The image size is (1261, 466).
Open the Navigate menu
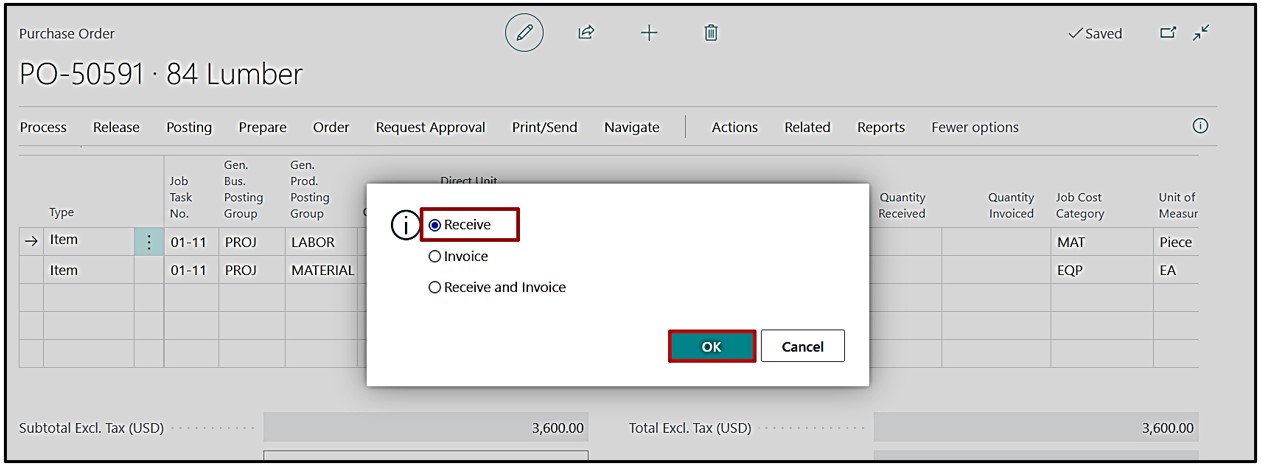coord(631,127)
